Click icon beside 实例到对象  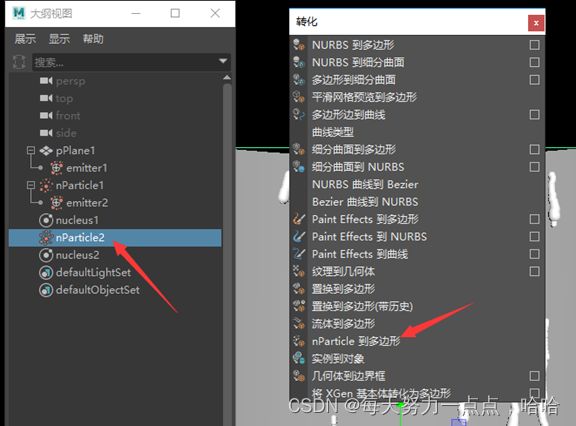[299, 358]
